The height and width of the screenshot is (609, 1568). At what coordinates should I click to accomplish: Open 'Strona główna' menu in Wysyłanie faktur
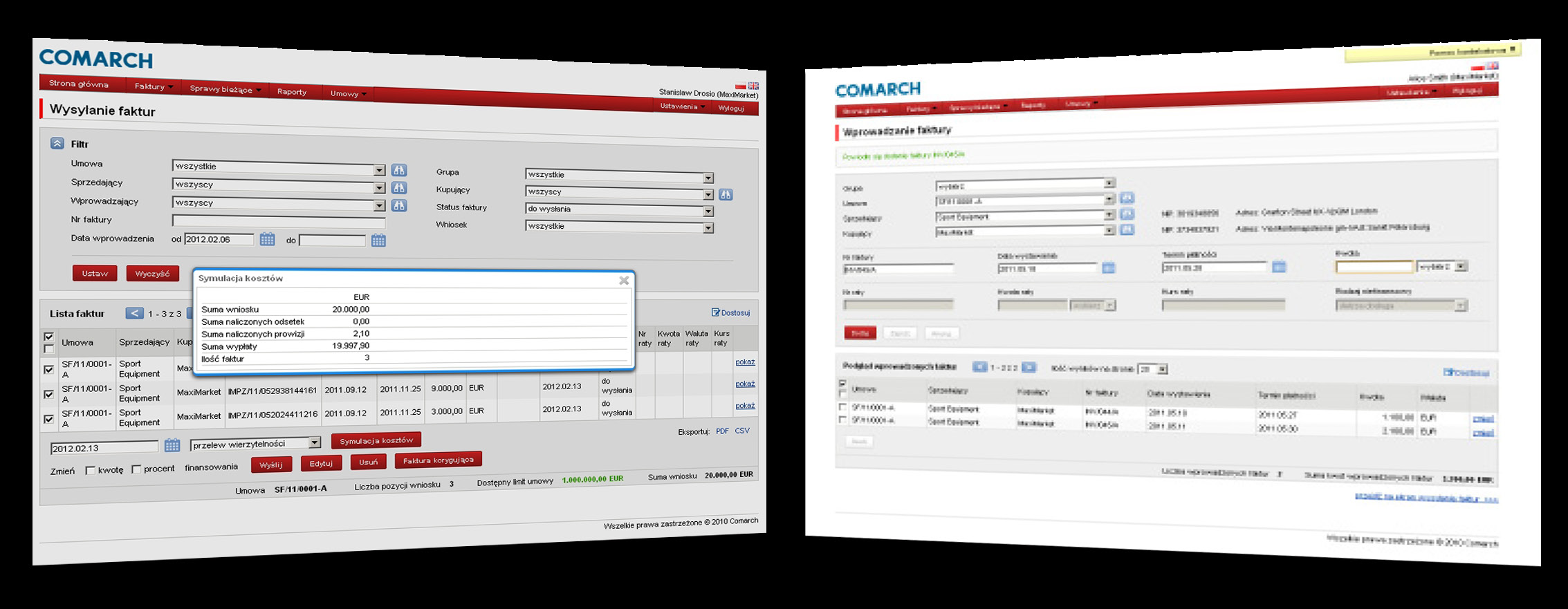(79, 84)
